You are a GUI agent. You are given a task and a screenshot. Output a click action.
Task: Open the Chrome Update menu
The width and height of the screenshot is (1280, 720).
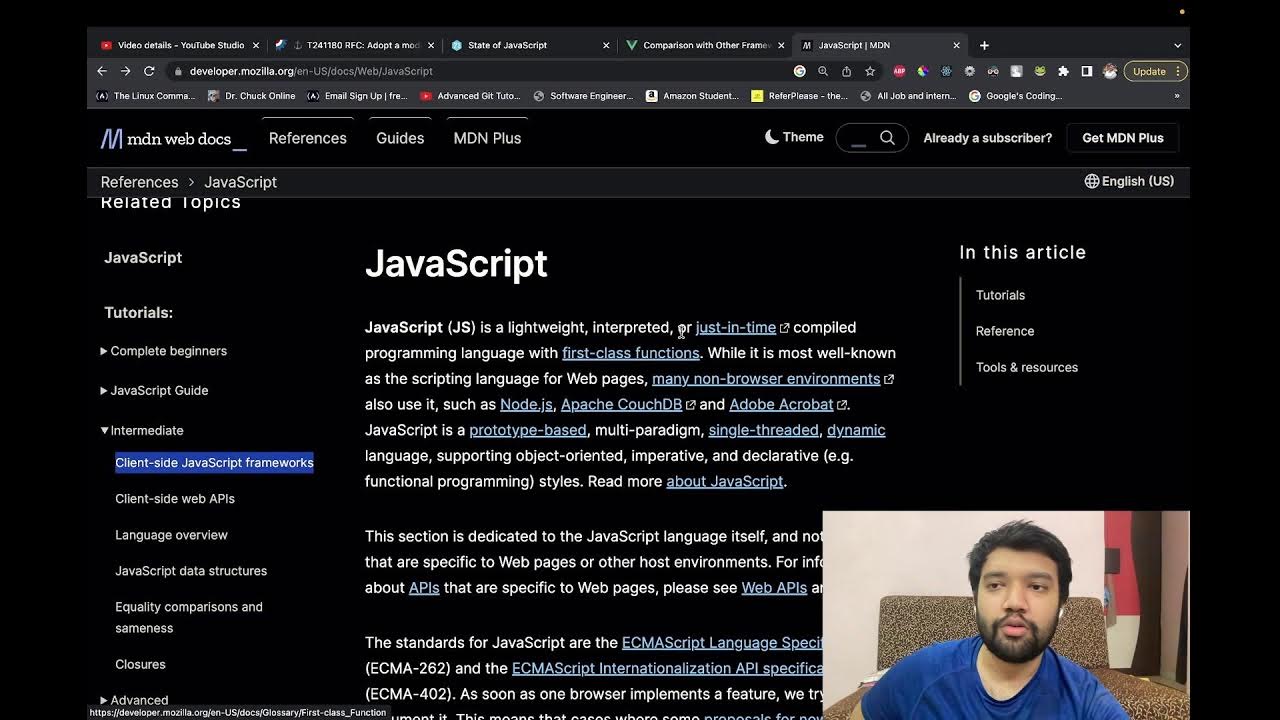1157,71
